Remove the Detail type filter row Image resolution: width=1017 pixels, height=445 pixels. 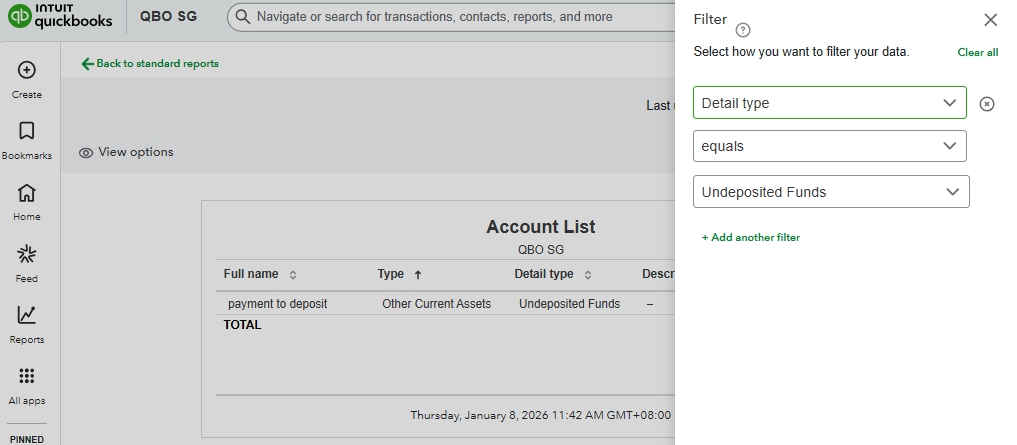pyautogui.click(x=987, y=104)
